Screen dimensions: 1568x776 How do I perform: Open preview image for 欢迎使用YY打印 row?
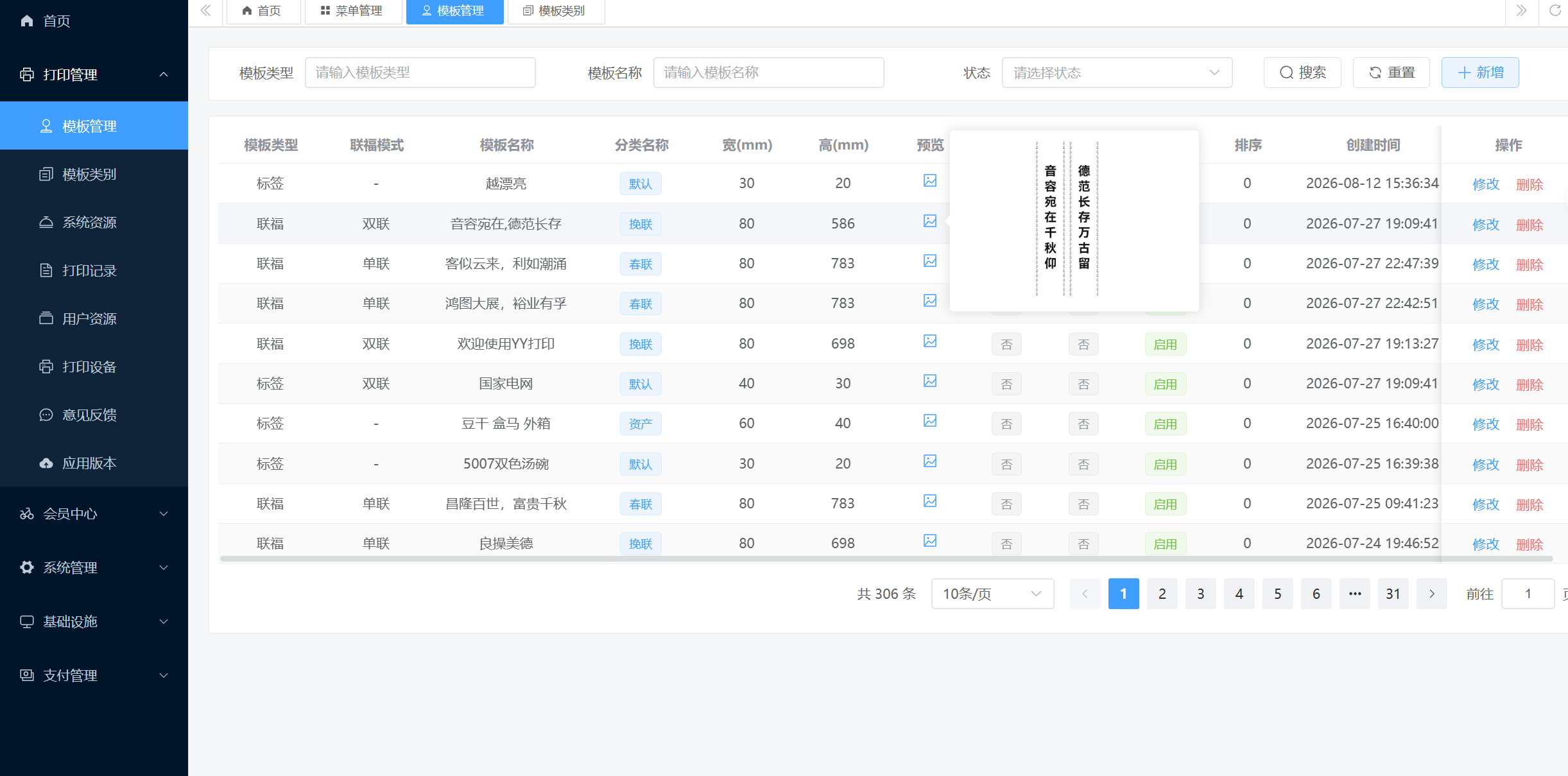[x=929, y=341]
